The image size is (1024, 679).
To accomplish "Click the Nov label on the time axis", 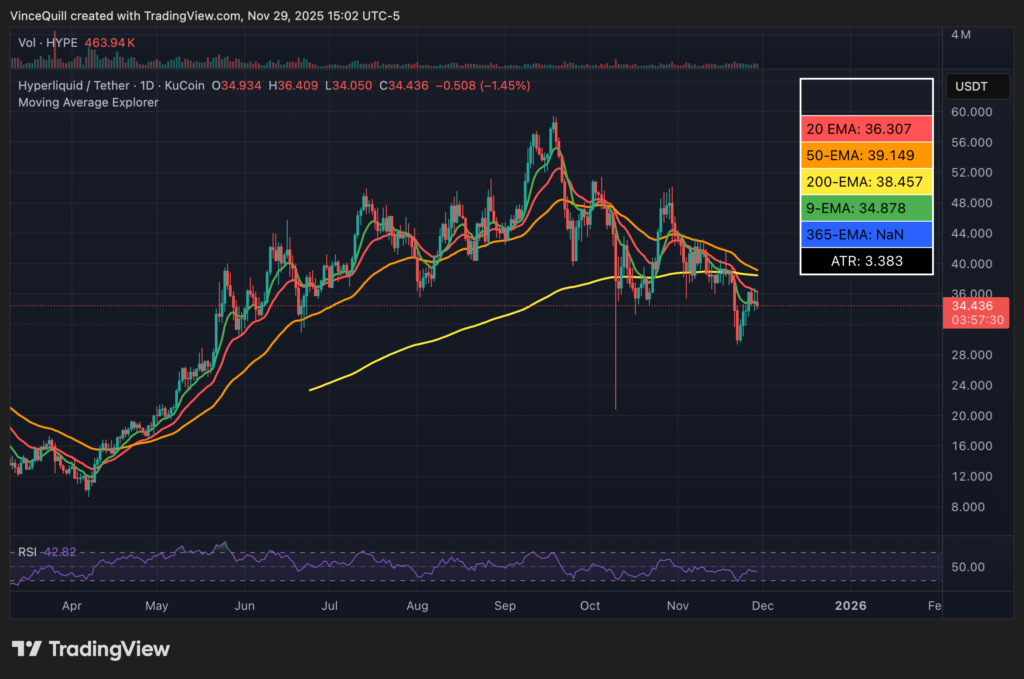I will [x=677, y=606].
